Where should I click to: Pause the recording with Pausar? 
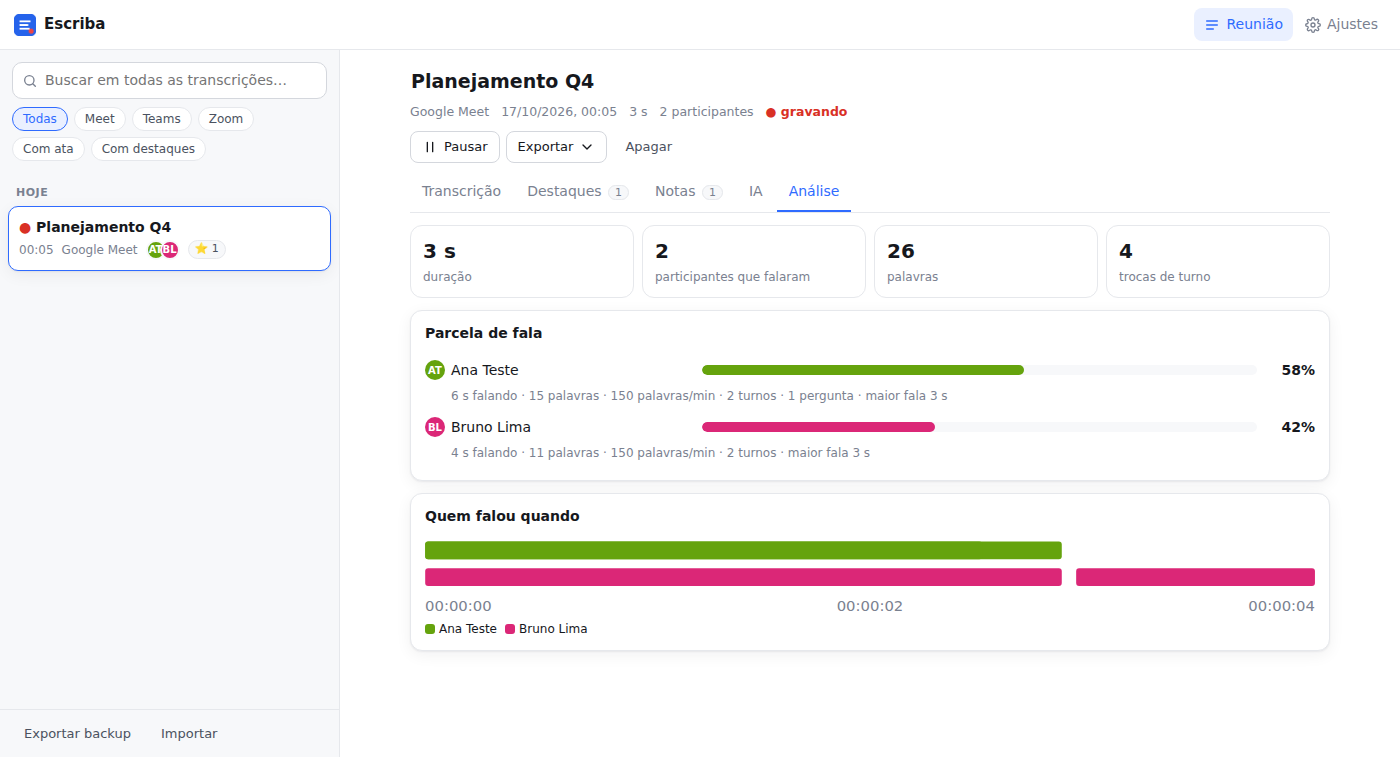[455, 147]
